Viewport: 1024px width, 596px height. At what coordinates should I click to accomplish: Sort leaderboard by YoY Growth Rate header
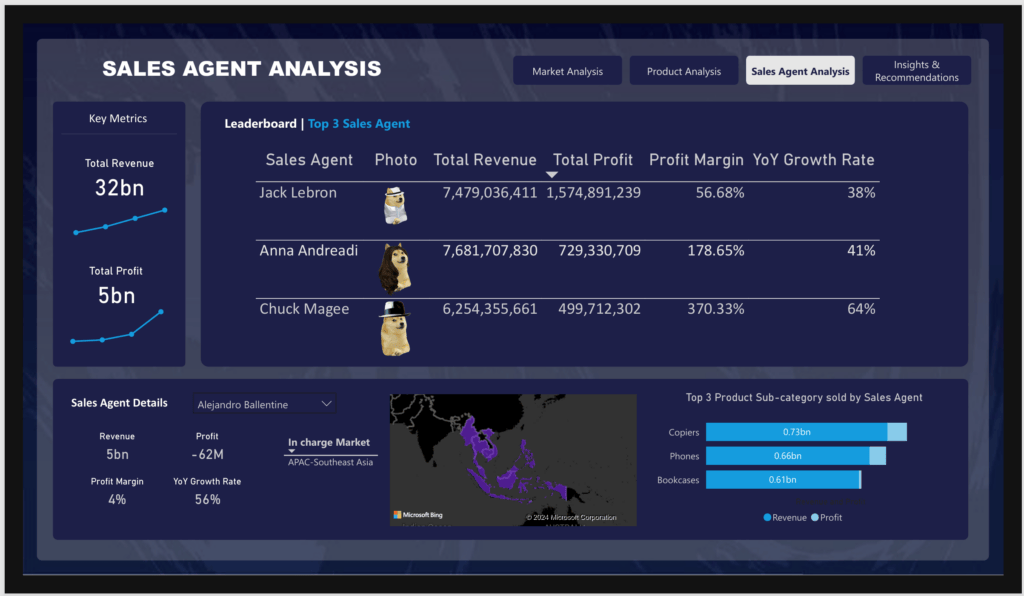[x=813, y=160]
